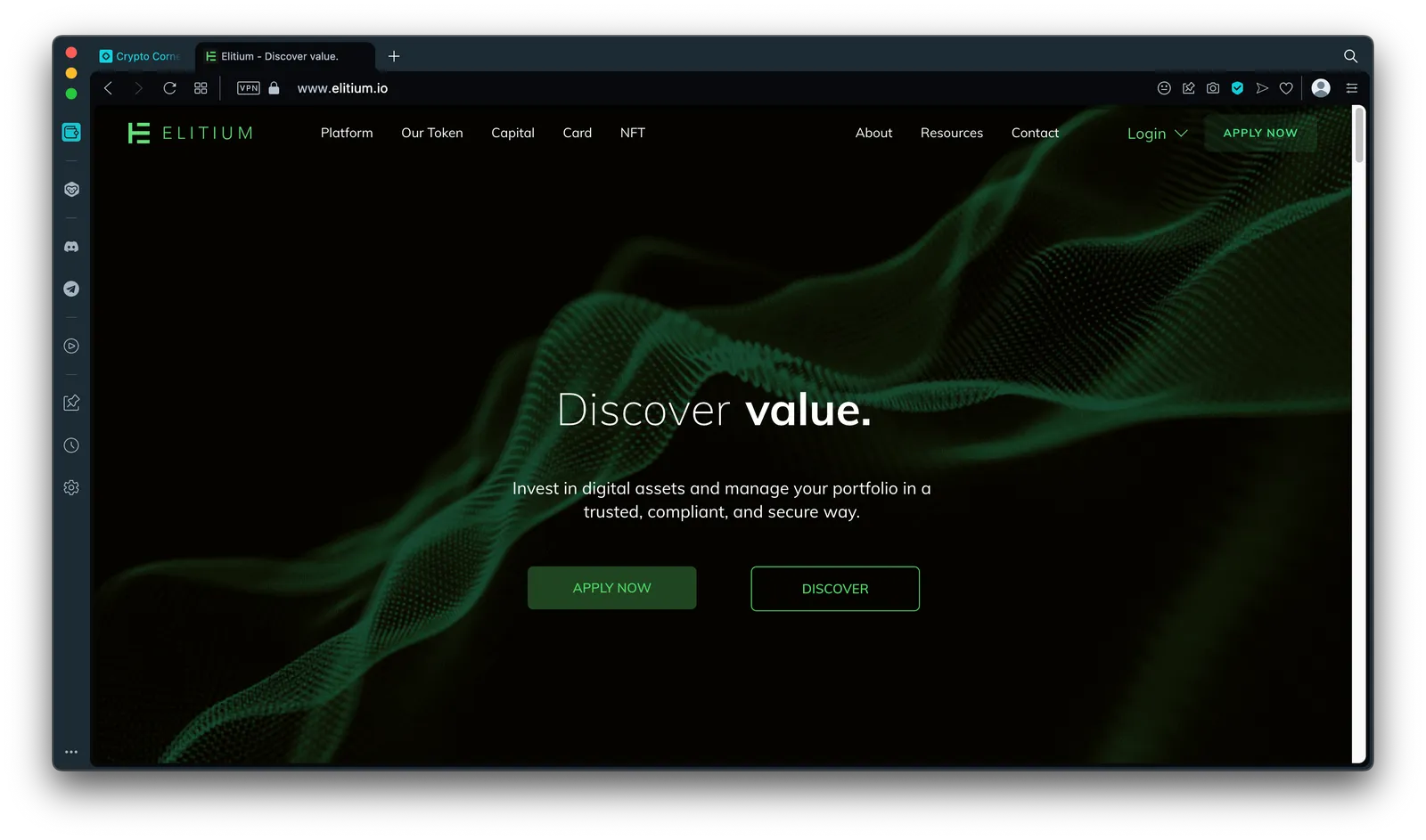
Task: Select the Elitium - Discover value tab
Action: point(283,56)
